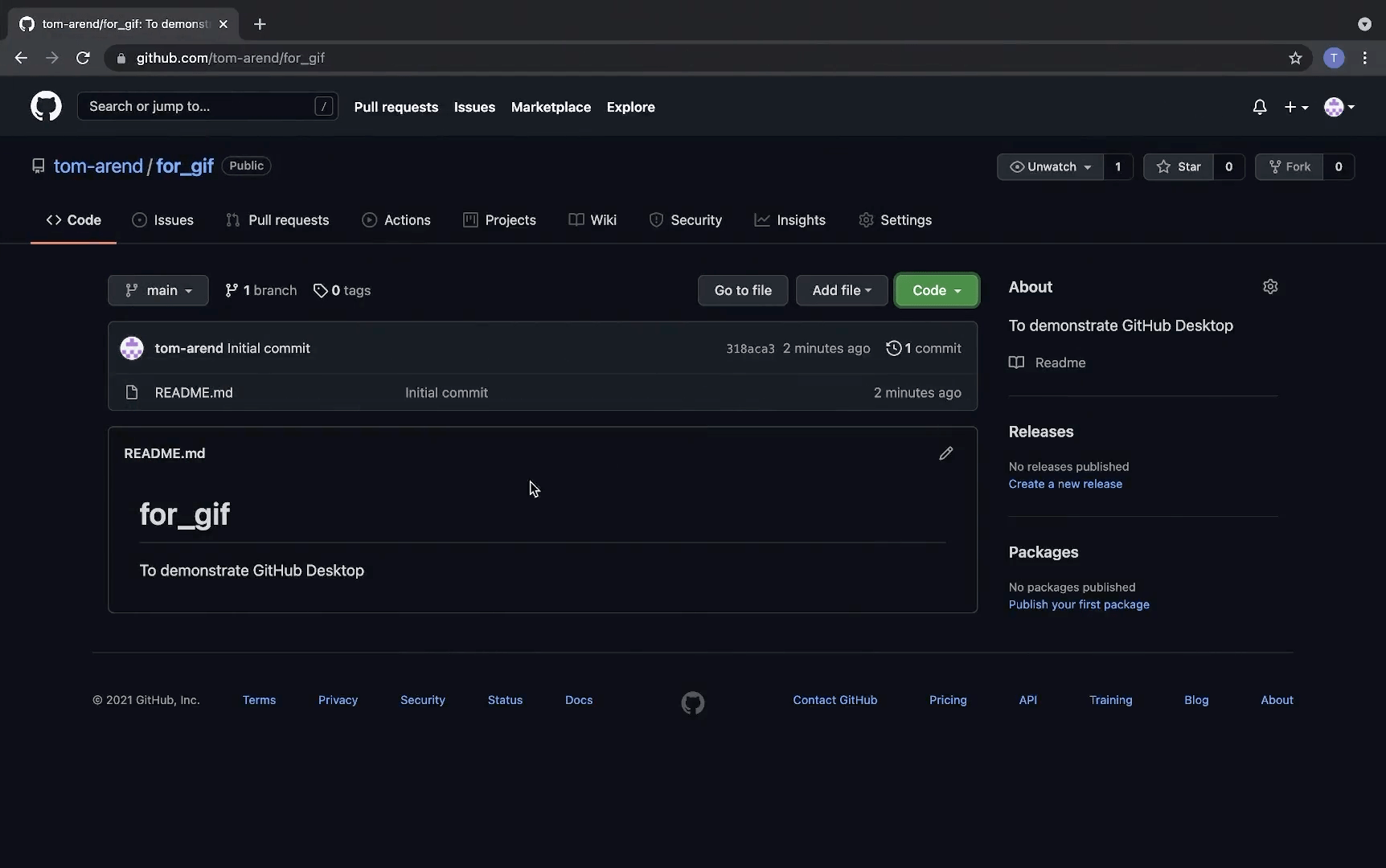Star the for_gif repository

[1178, 166]
